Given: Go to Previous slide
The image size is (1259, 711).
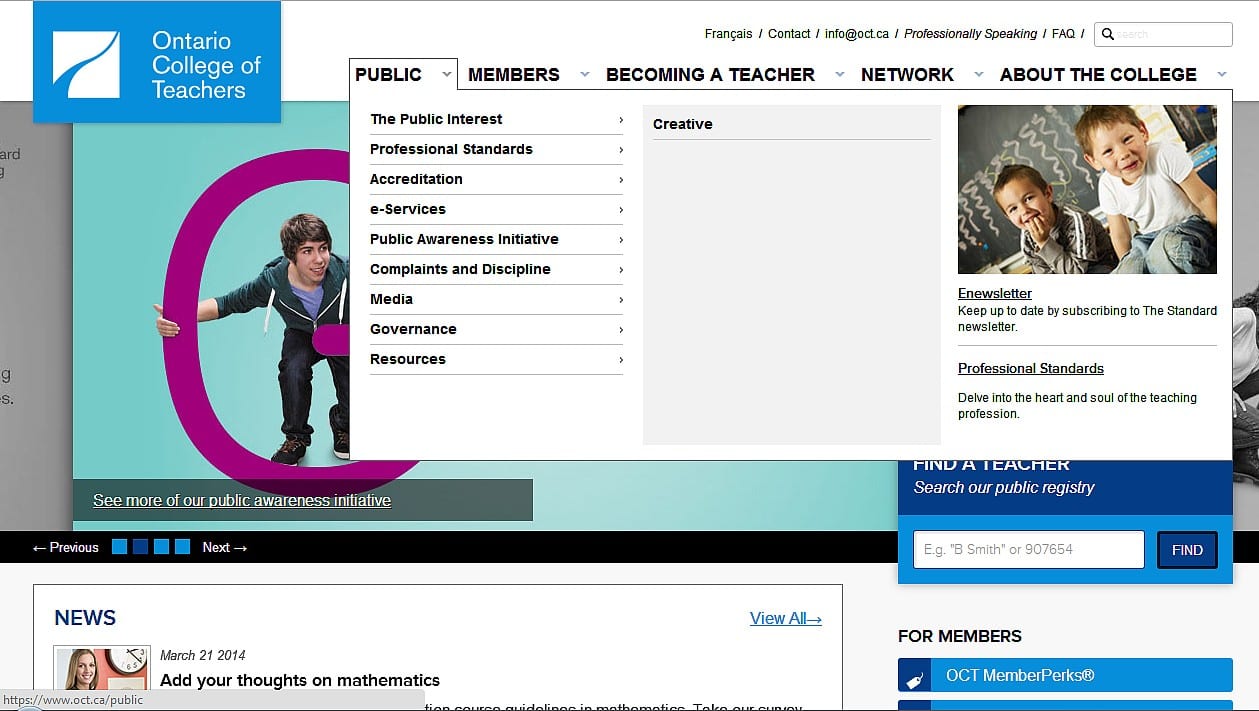Looking at the screenshot, I should pos(66,547).
